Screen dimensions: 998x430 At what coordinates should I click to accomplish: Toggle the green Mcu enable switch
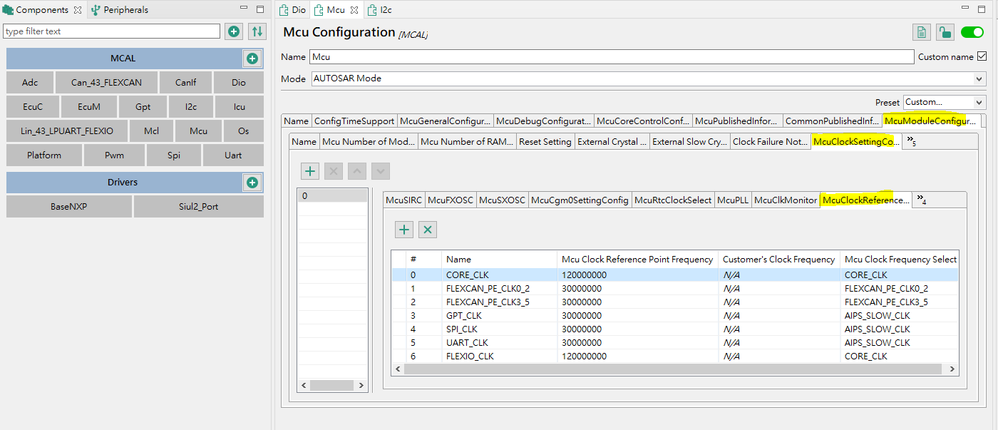click(x=972, y=32)
